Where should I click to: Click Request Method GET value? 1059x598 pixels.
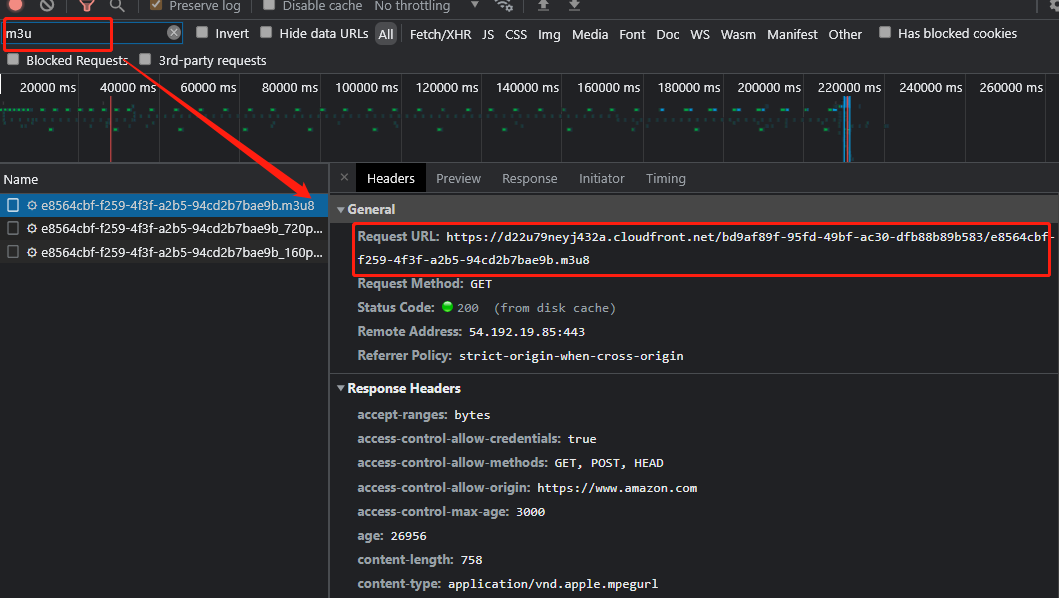(481, 284)
